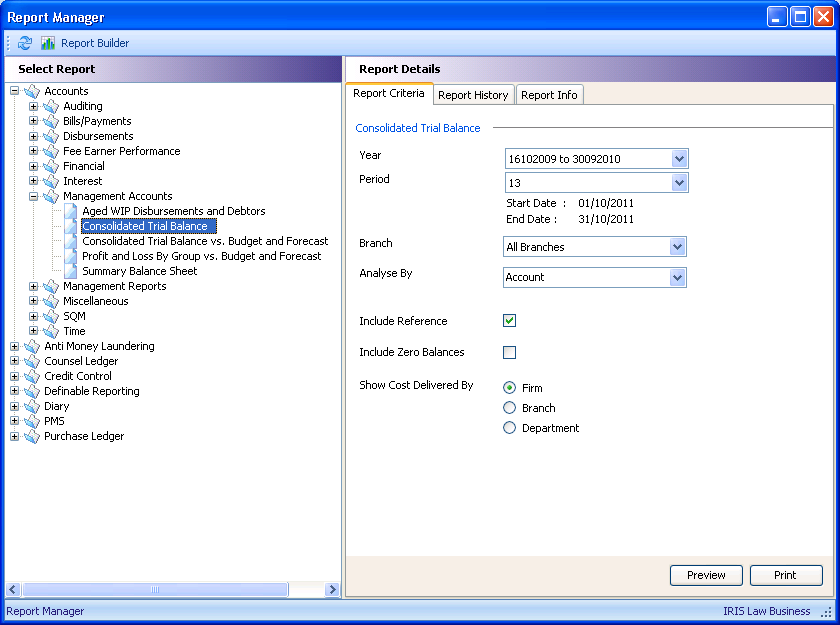Select the Anti Money Laundering item
Viewport: 840px width, 625px height.
coord(99,346)
